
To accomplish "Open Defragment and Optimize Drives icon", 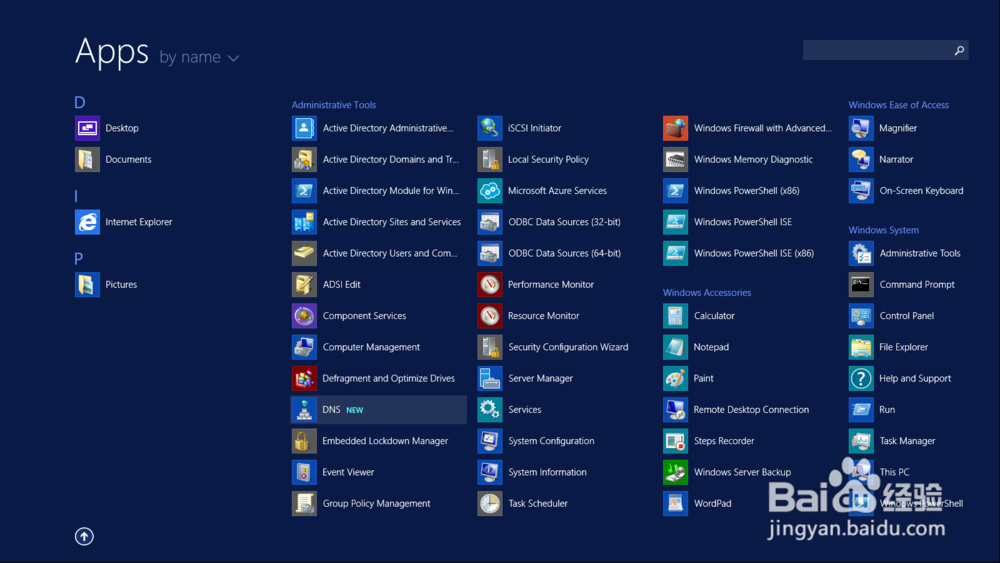I will pyautogui.click(x=304, y=378).
